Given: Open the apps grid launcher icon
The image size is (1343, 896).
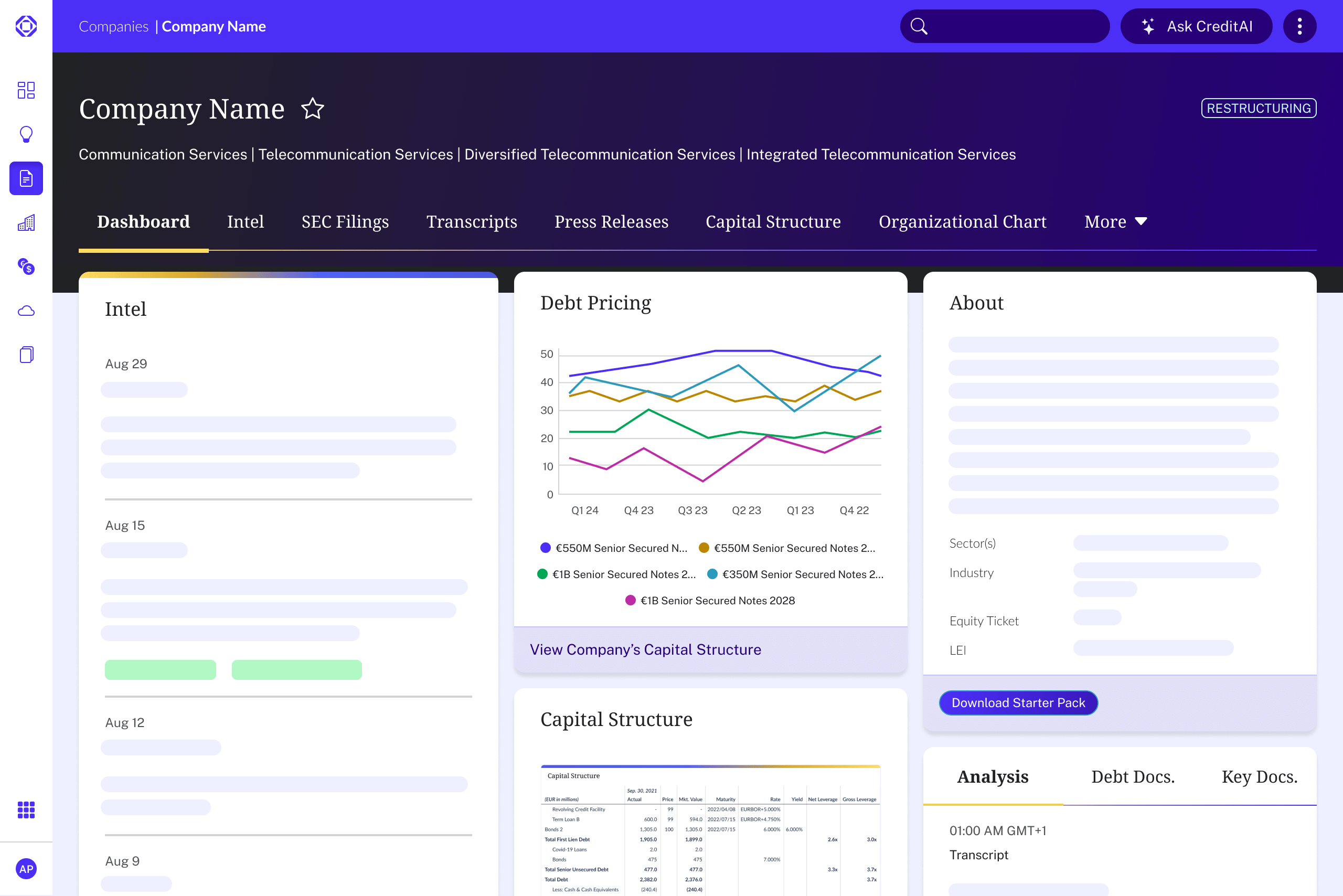Looking at the screenshot, I should (26, 809).
